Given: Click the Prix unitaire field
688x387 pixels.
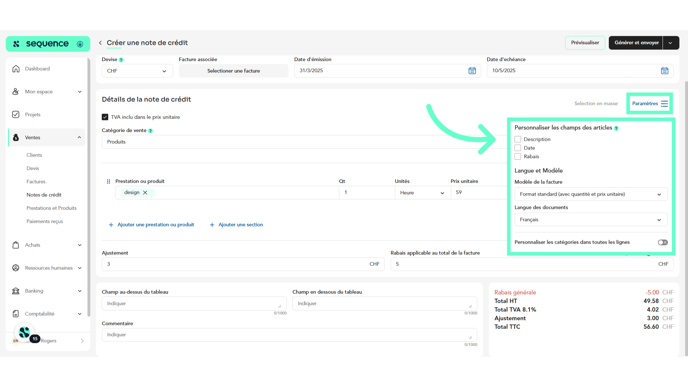Looking at the screenshot, I should pyautogui.click(x=478, y=192).
